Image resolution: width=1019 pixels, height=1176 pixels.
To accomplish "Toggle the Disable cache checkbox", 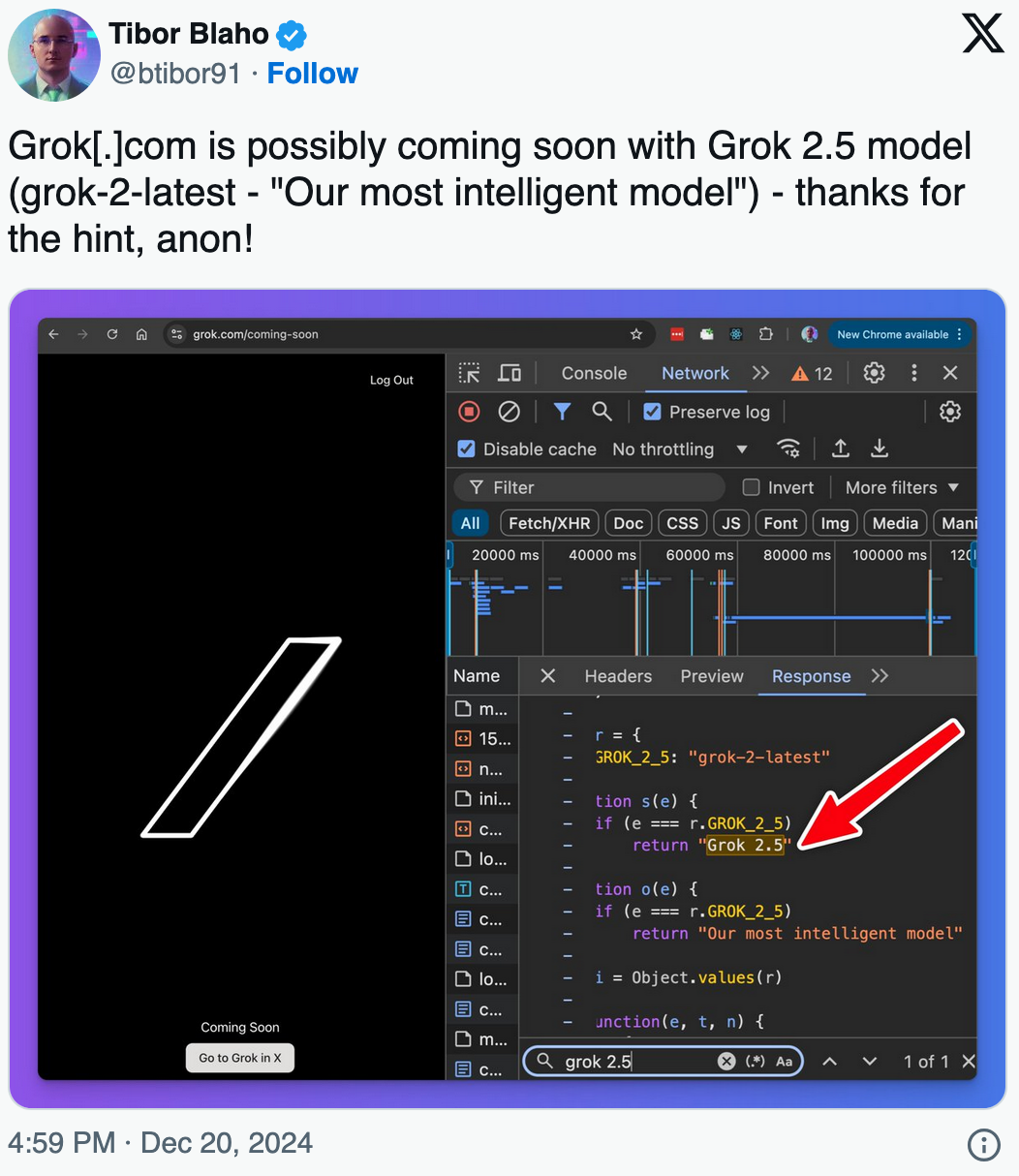I will pos(467,449).
